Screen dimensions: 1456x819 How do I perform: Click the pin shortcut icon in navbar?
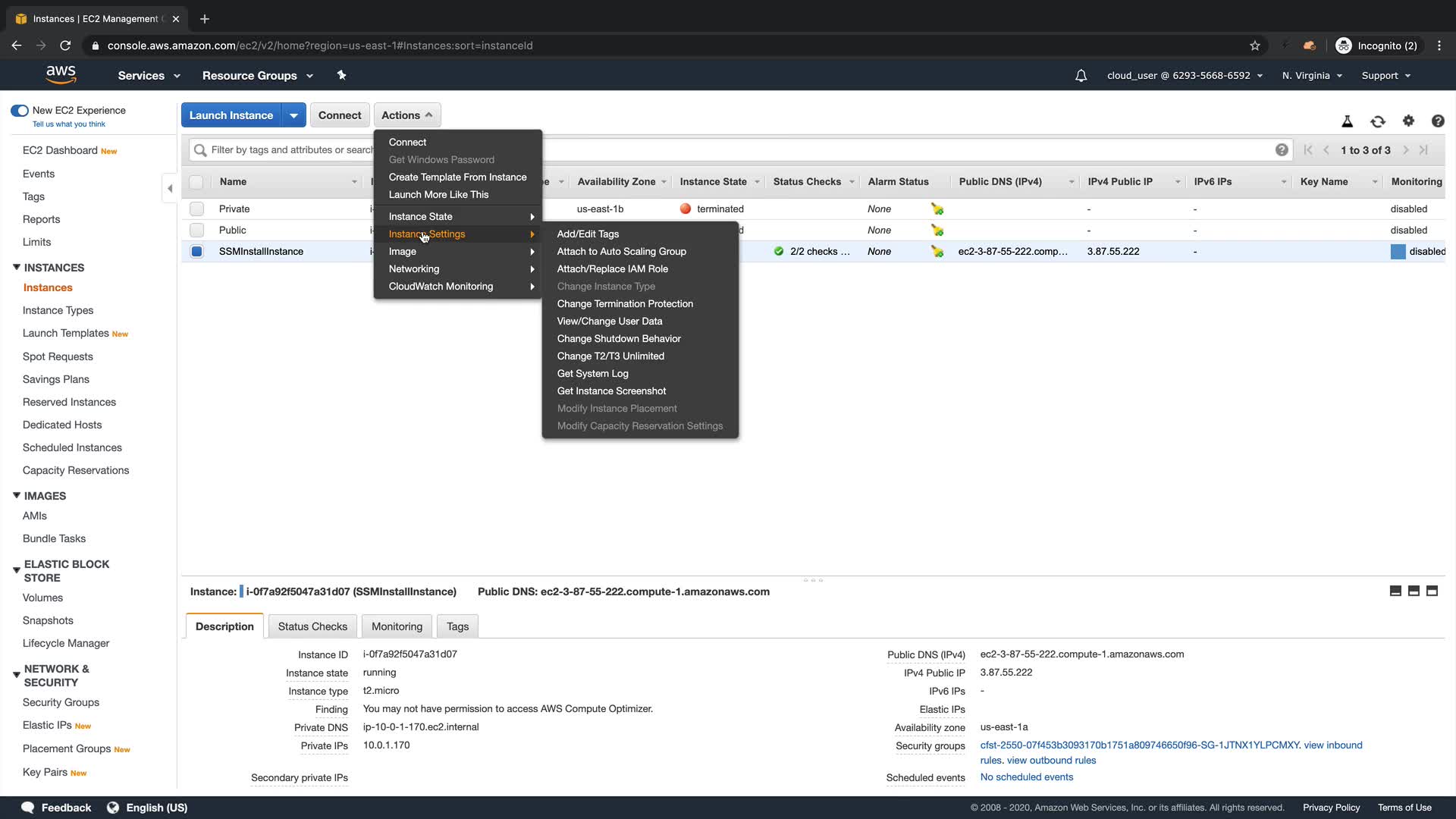341,75
